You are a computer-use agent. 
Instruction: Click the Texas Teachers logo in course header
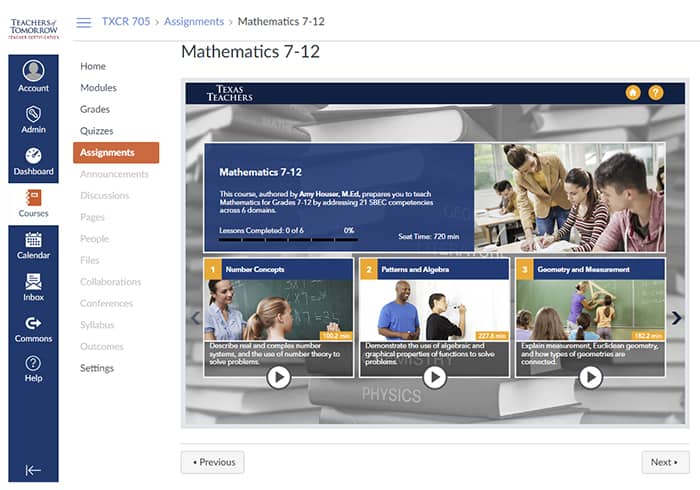tap(229, 93)
